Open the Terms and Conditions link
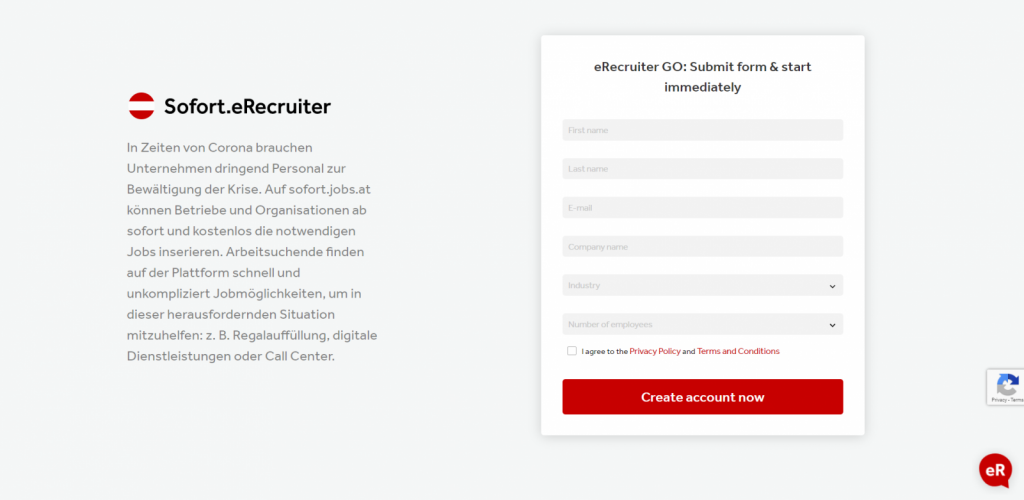This screenshot has height=500, width=1024. pyautogui.click(x=738, y=351)
